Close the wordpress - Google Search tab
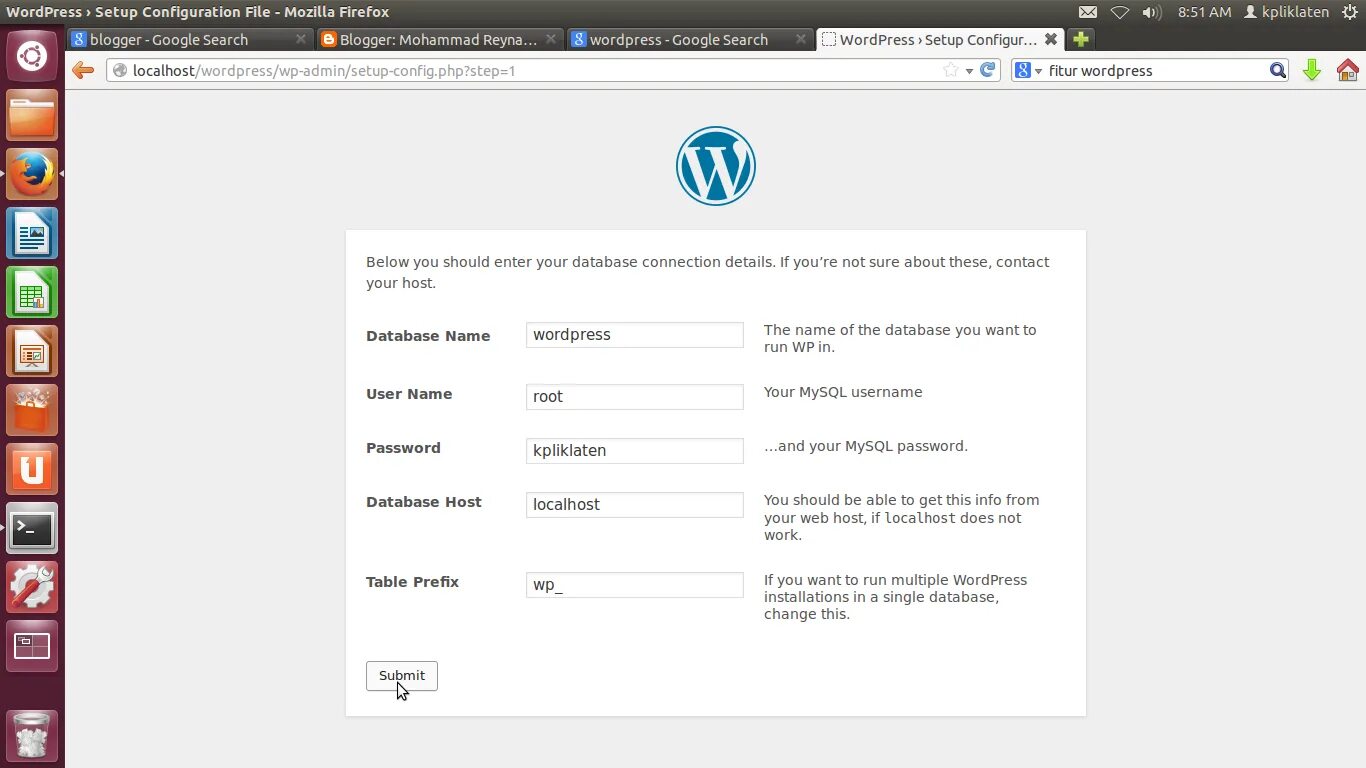This screenshot has height=768, width=1366. coord(800,39)
